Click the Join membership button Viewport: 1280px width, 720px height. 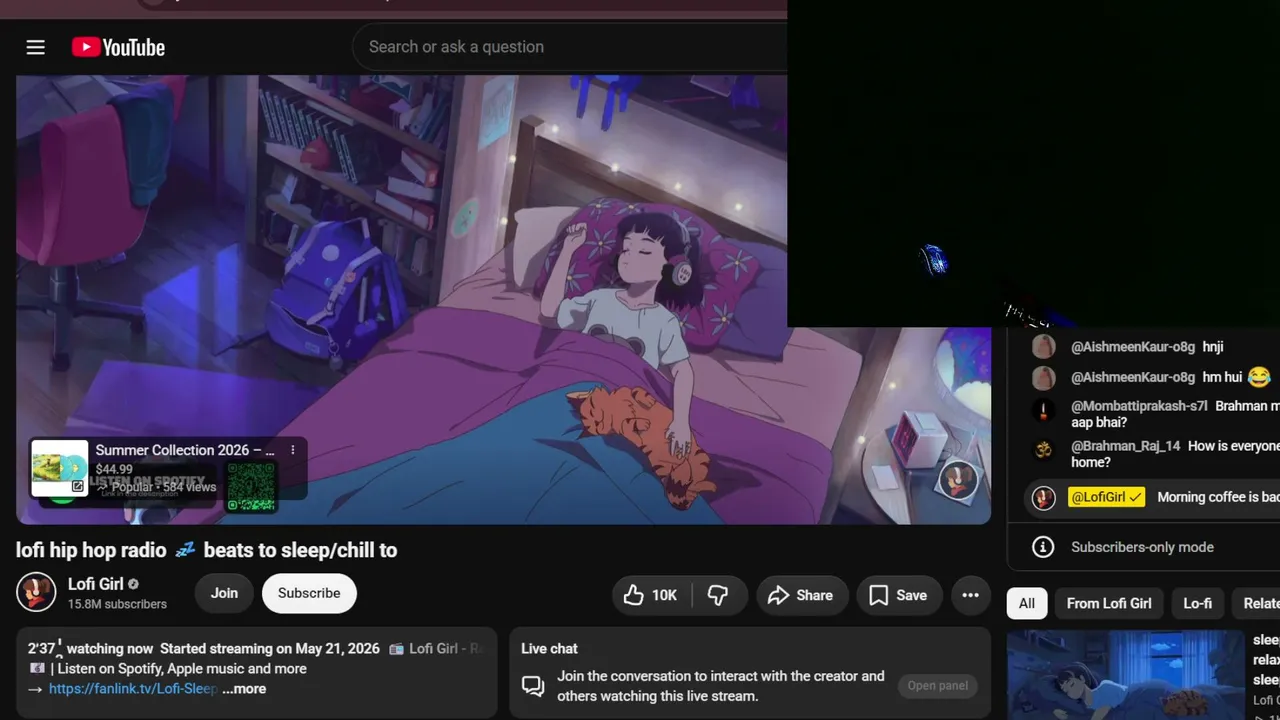click(x=224, y=593)
